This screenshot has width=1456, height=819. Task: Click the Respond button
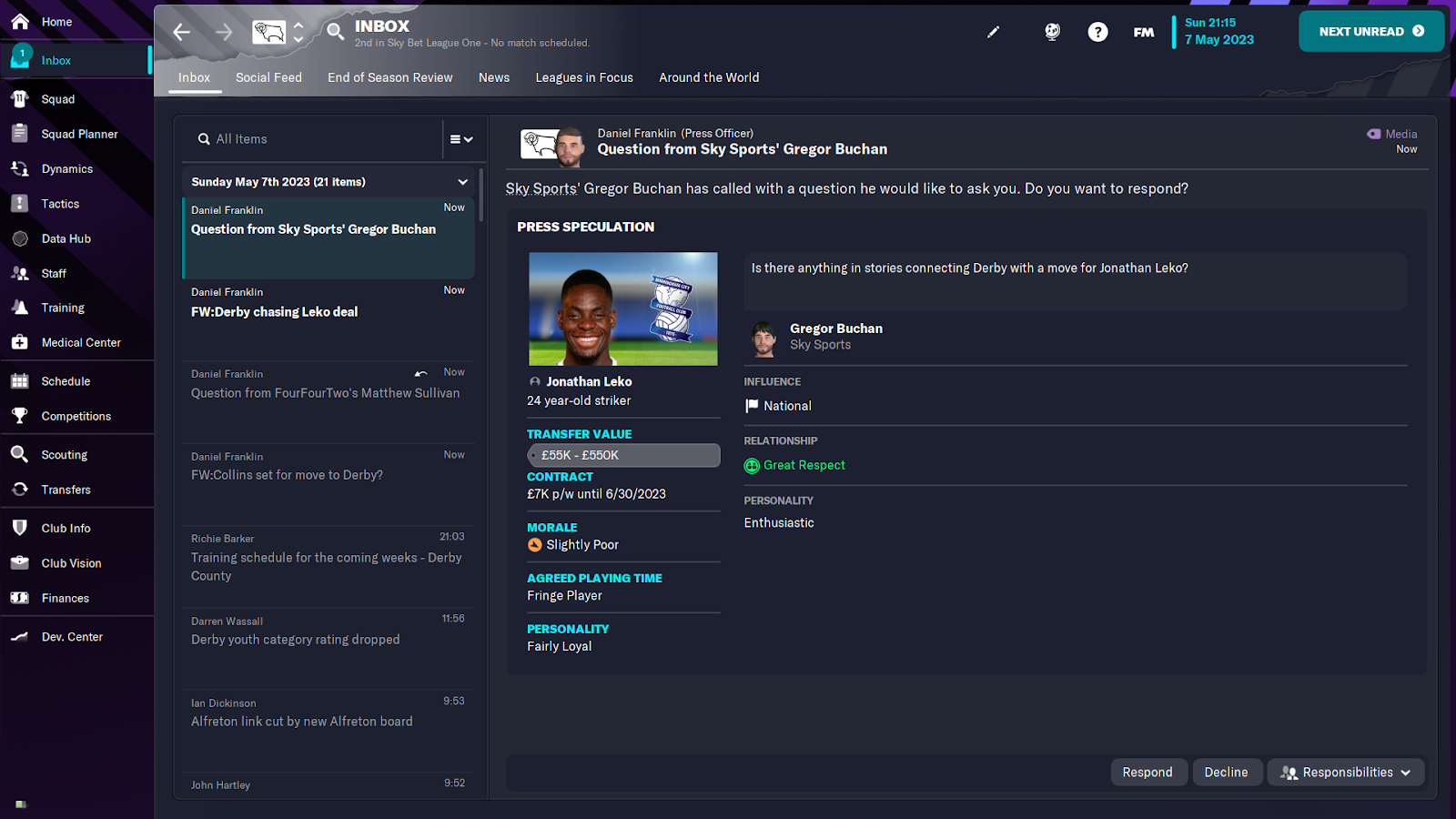coord(1148,773)
